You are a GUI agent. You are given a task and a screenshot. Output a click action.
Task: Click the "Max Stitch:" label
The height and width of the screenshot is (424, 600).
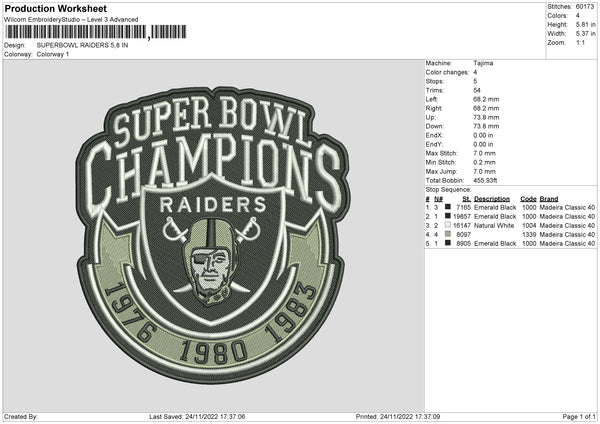click(441, 153)
